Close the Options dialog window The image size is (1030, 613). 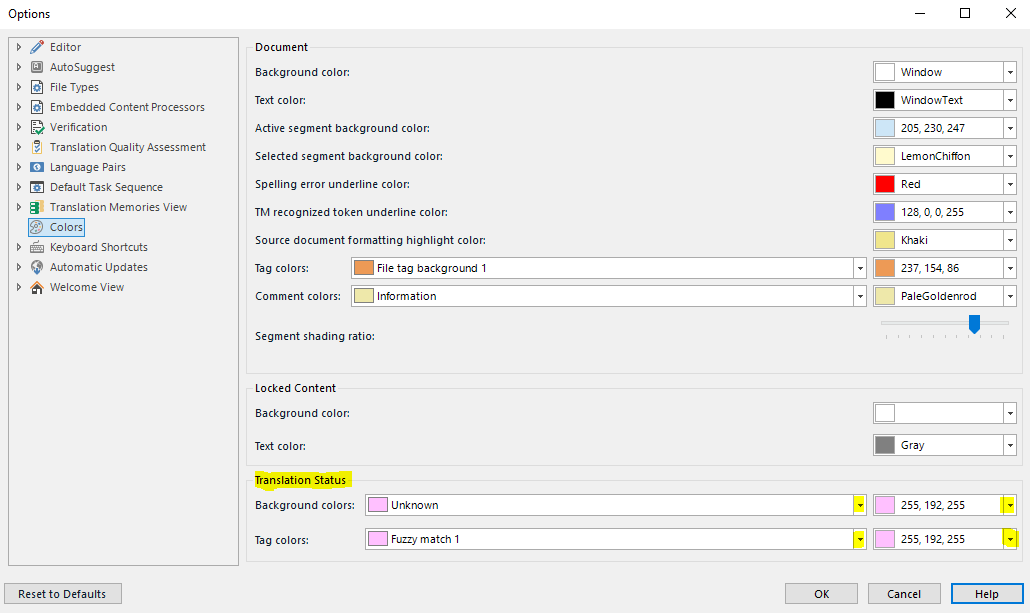pyautogui.click(x=1010, y=13)
